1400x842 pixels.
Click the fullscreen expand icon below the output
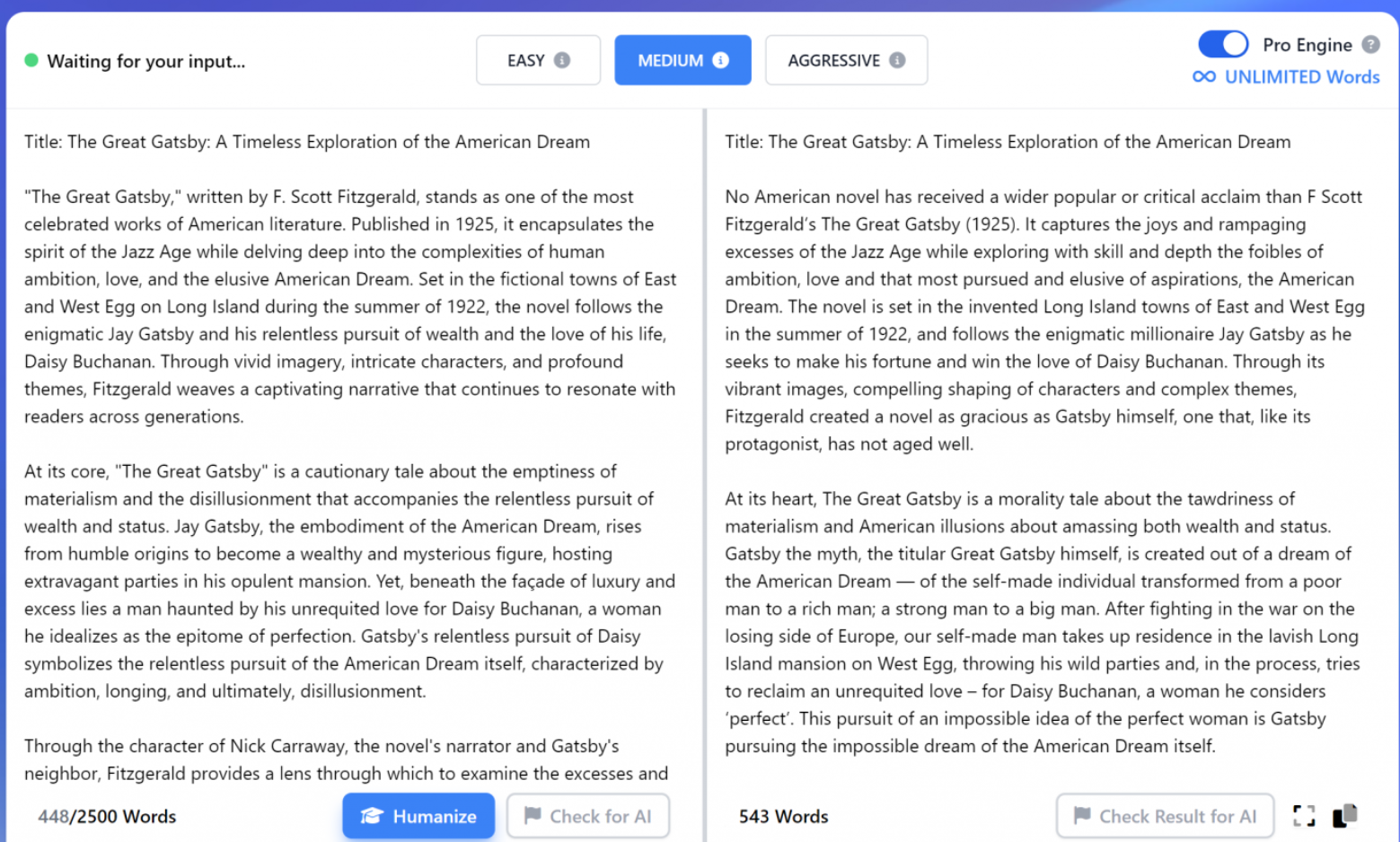pyautogui.click(x=1304, y=815)
